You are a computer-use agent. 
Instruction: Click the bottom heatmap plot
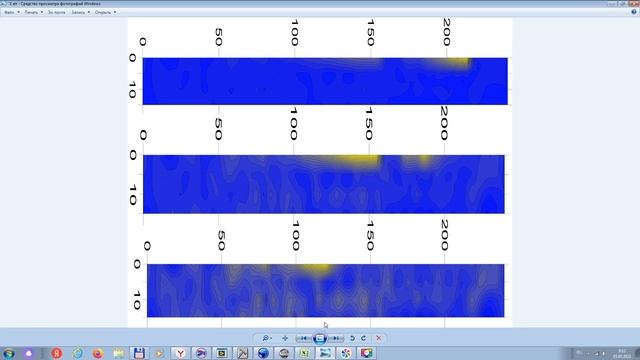coord(326,291)
